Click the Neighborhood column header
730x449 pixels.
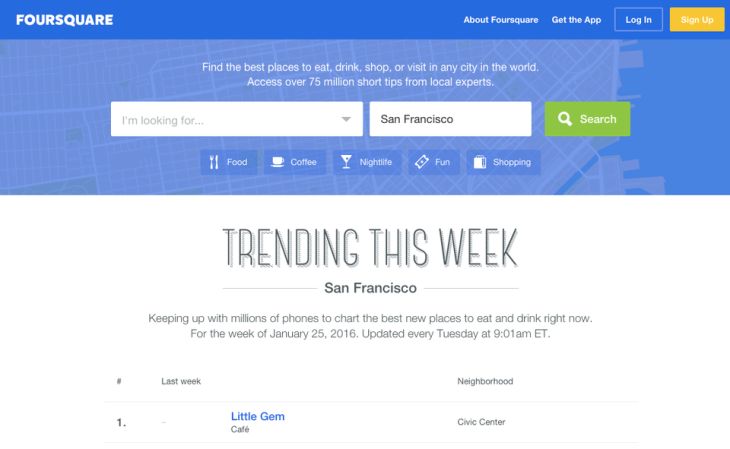point(485,381)
